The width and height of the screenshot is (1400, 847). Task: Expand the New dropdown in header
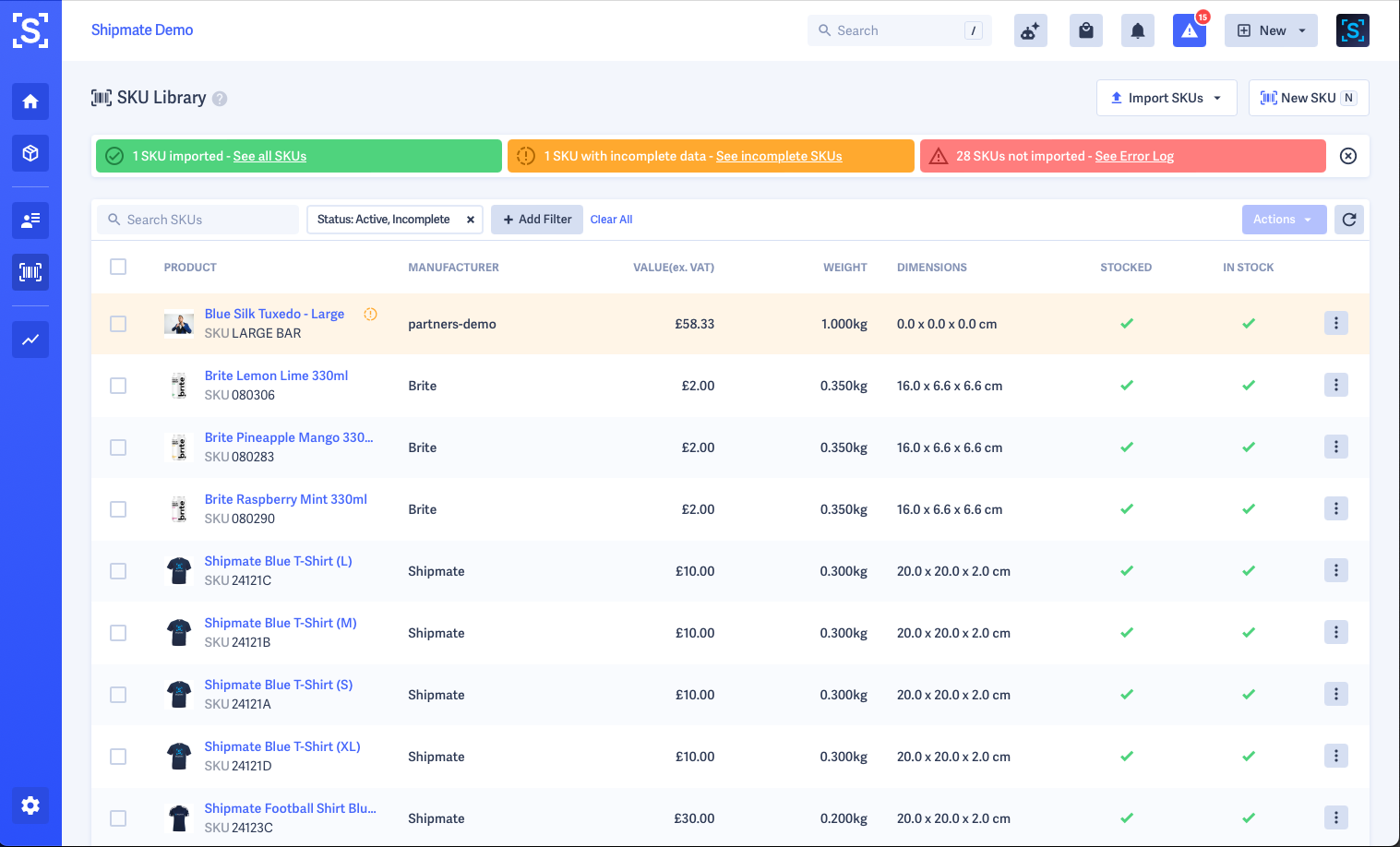[x=1271, y=30]
